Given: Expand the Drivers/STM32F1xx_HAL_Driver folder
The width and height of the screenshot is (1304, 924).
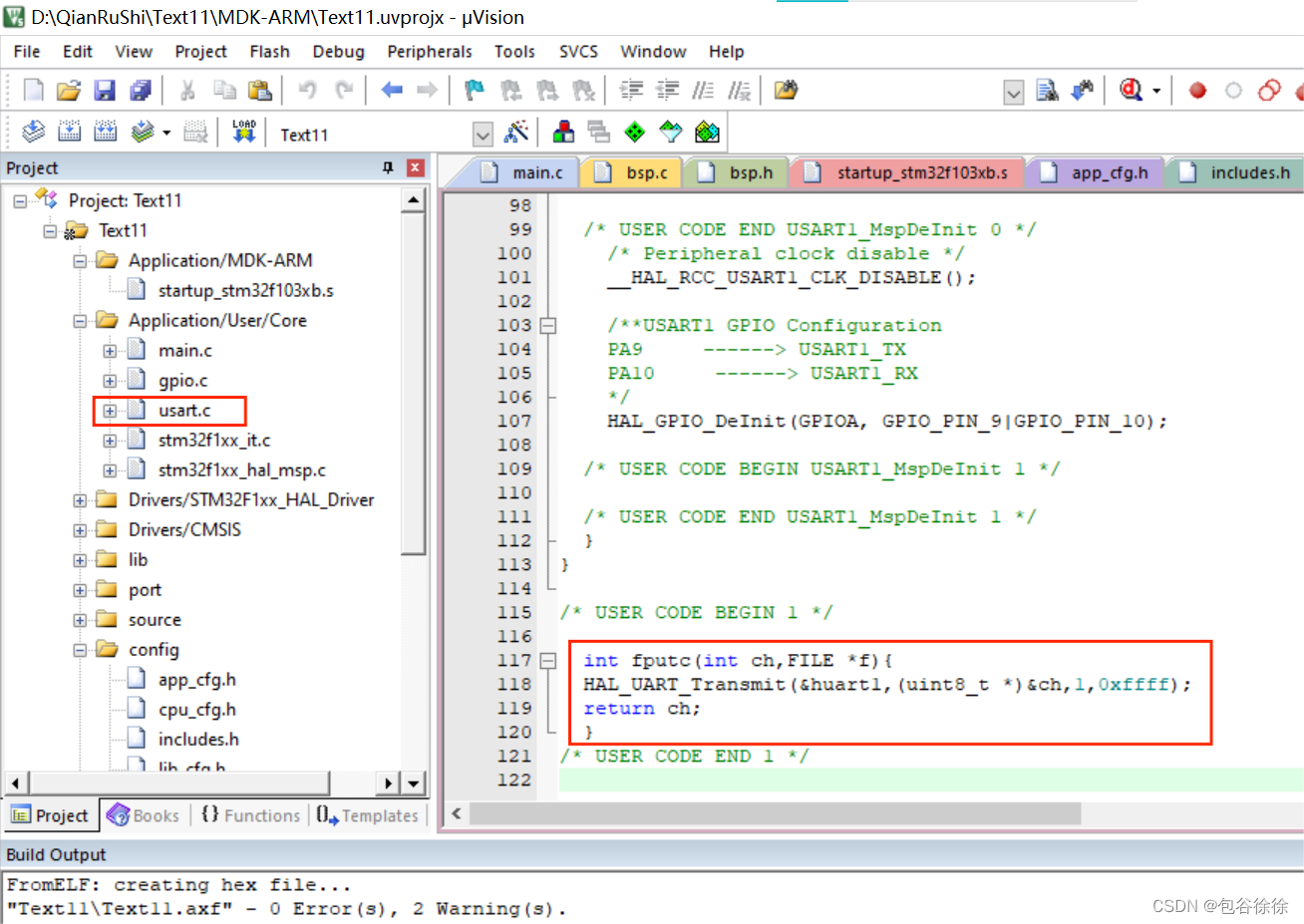Looking at the screenshot, I should [80, 500].
